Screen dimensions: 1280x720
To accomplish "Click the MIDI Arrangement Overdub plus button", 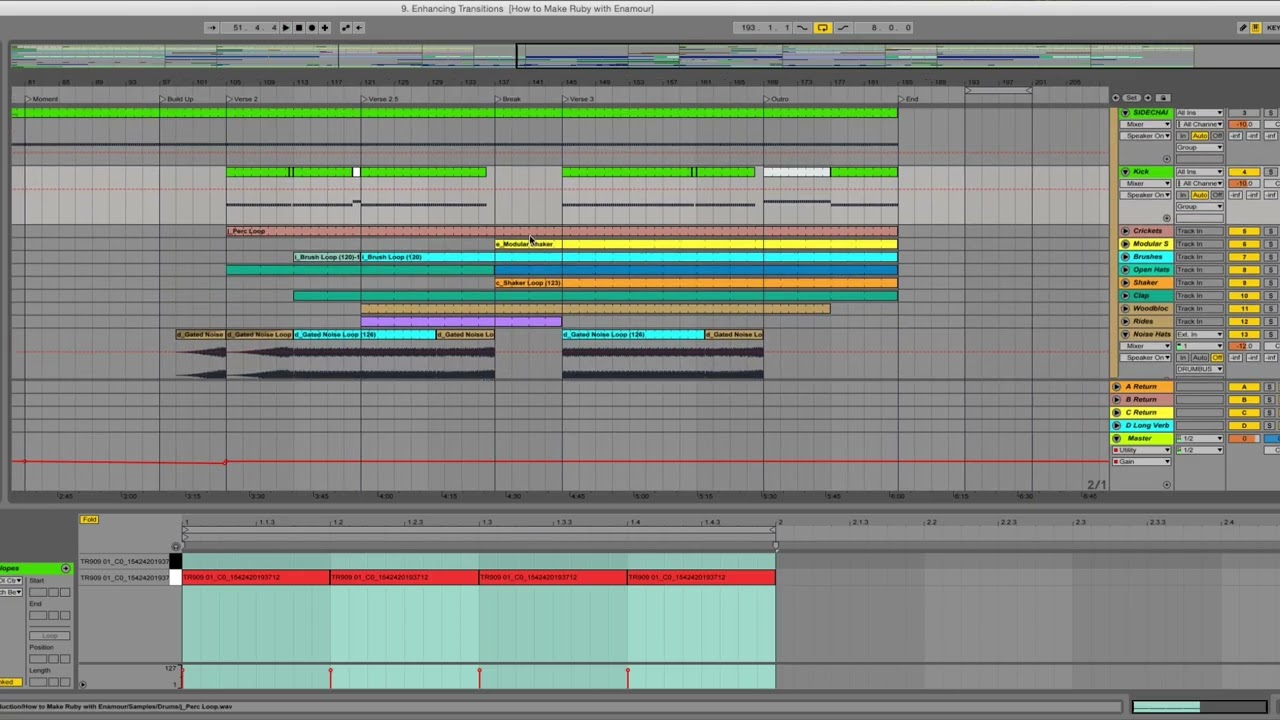I will pos(324,28).
